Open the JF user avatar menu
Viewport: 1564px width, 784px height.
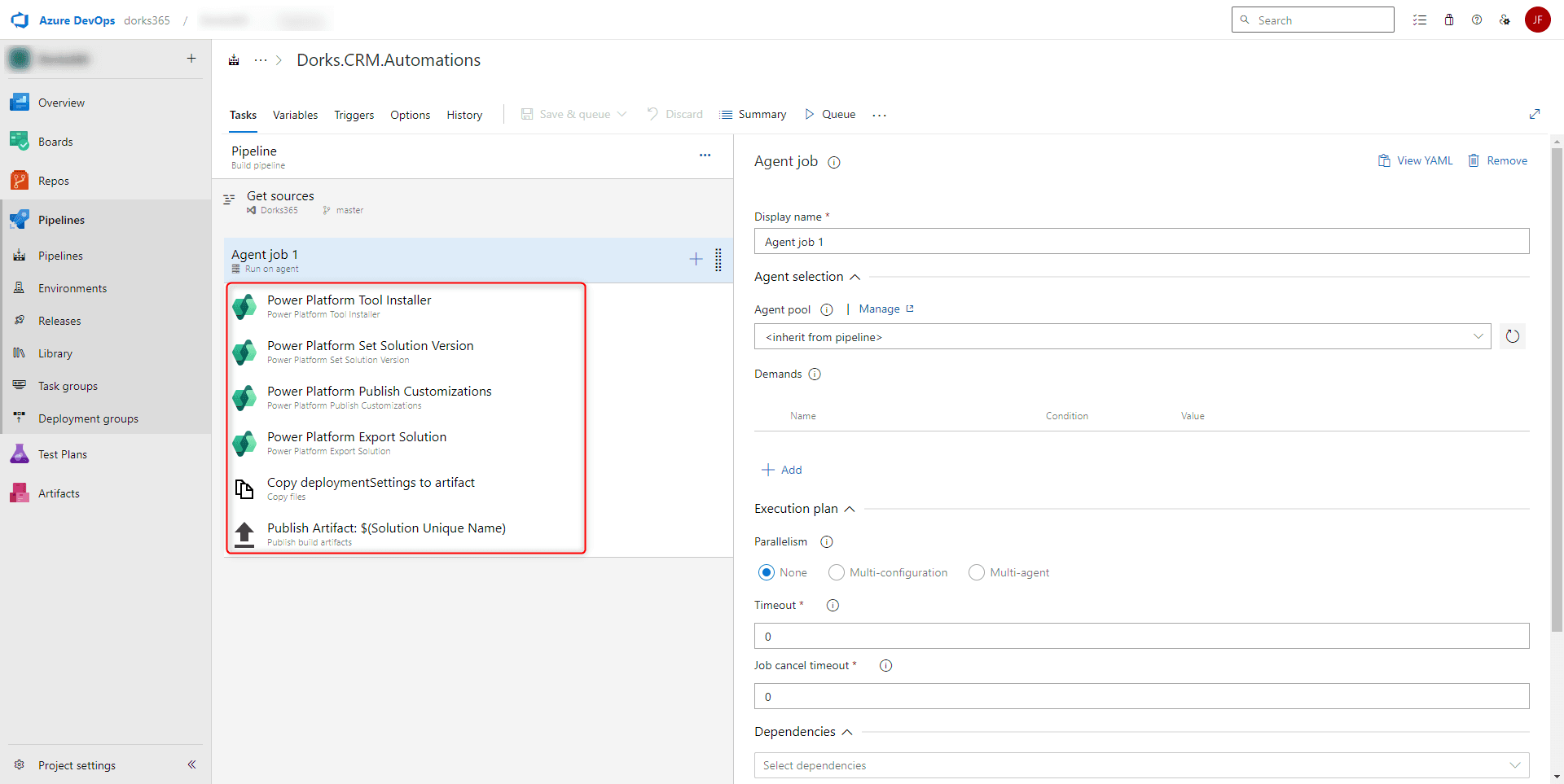1538,20
